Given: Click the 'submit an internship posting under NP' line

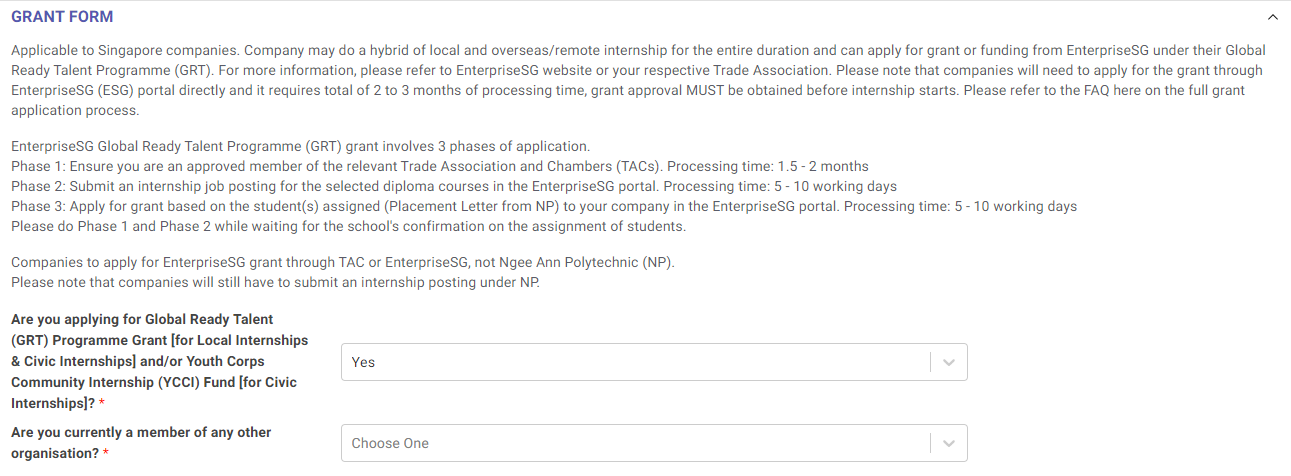Looking at the screenshot, I should (275, 283).
